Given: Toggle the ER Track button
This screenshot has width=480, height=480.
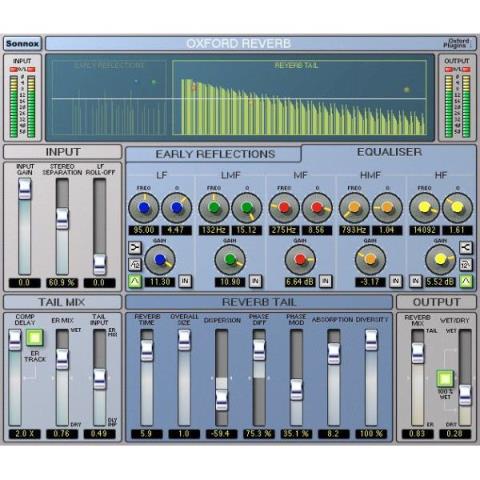Looking at the screenshot, I should click(35, 337).
